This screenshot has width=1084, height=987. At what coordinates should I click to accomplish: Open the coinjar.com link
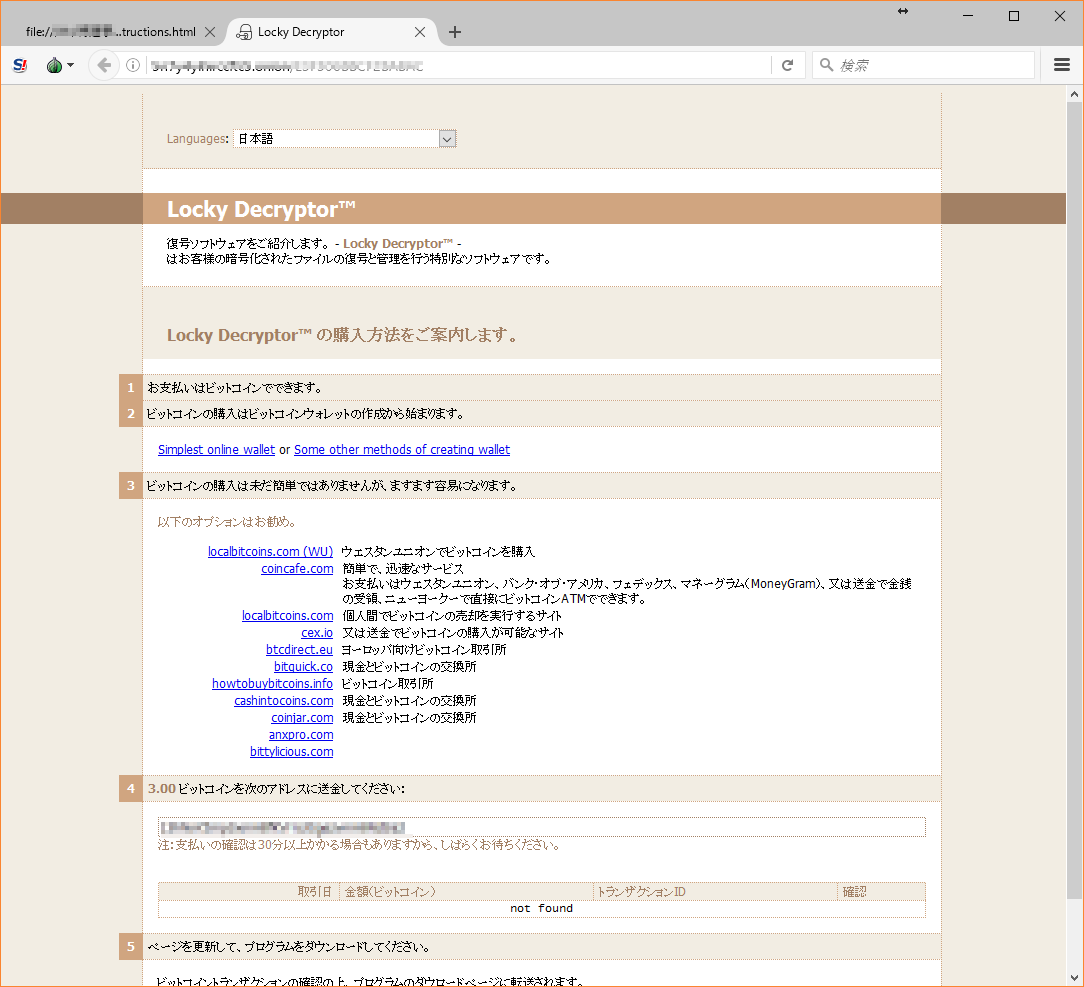point(302,717)
